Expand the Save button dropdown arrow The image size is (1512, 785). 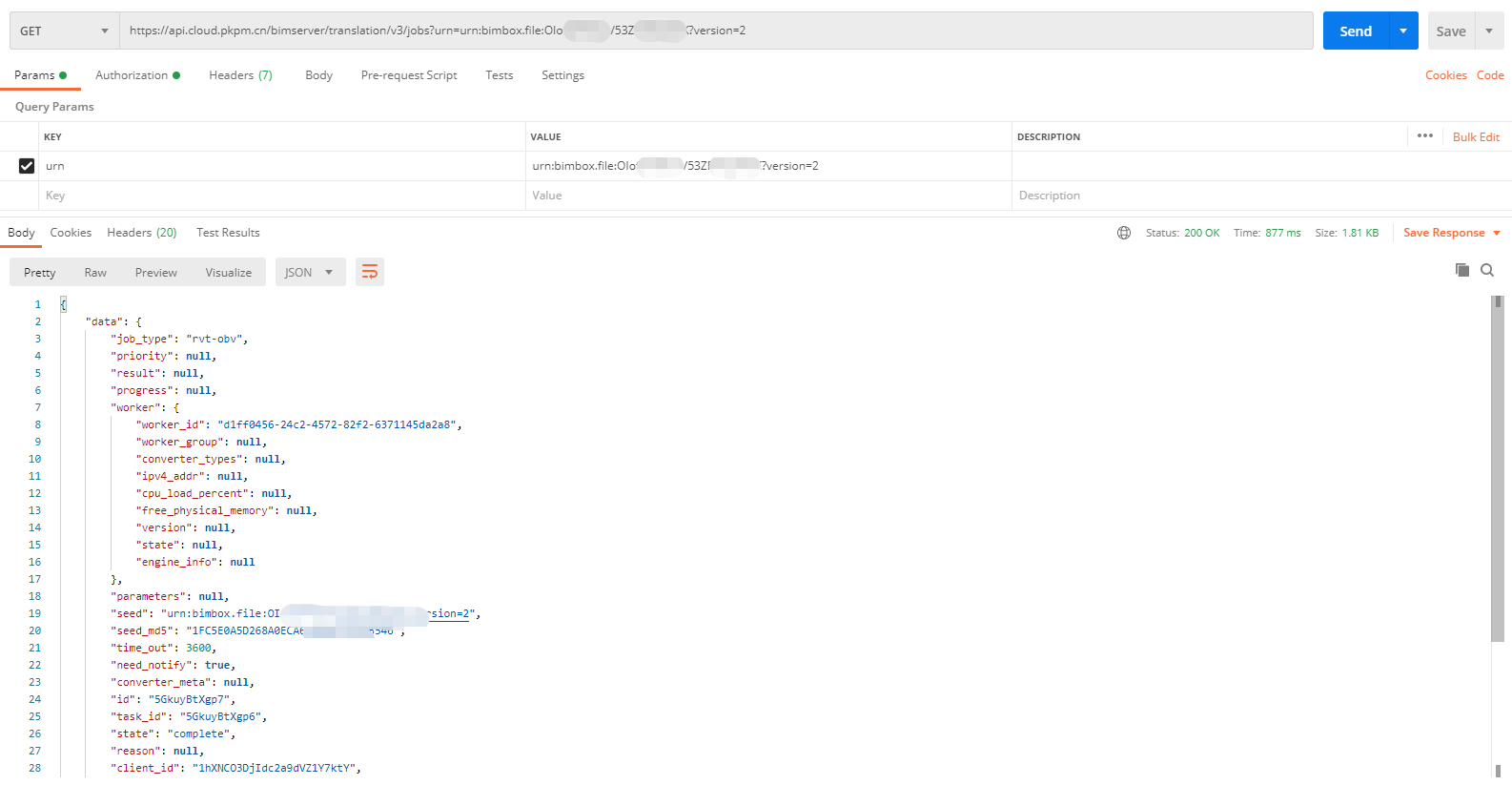click(1489, 31)
